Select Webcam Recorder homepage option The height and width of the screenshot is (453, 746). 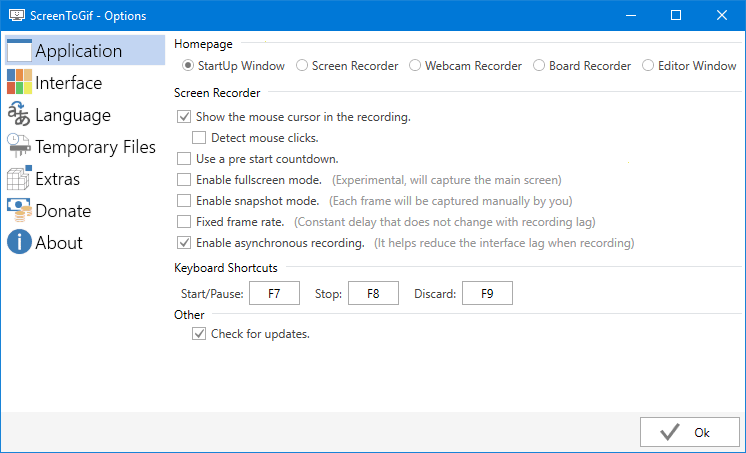pos(415,65)
